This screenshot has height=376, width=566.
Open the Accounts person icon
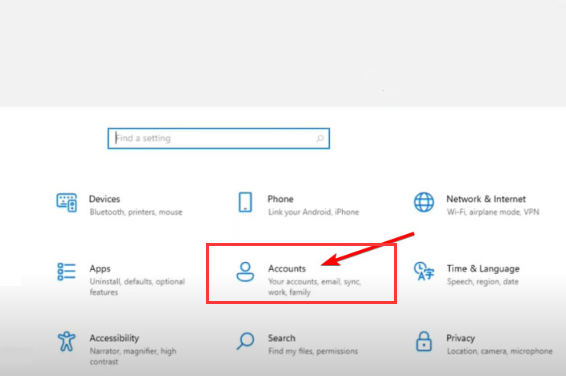[245, 272]
